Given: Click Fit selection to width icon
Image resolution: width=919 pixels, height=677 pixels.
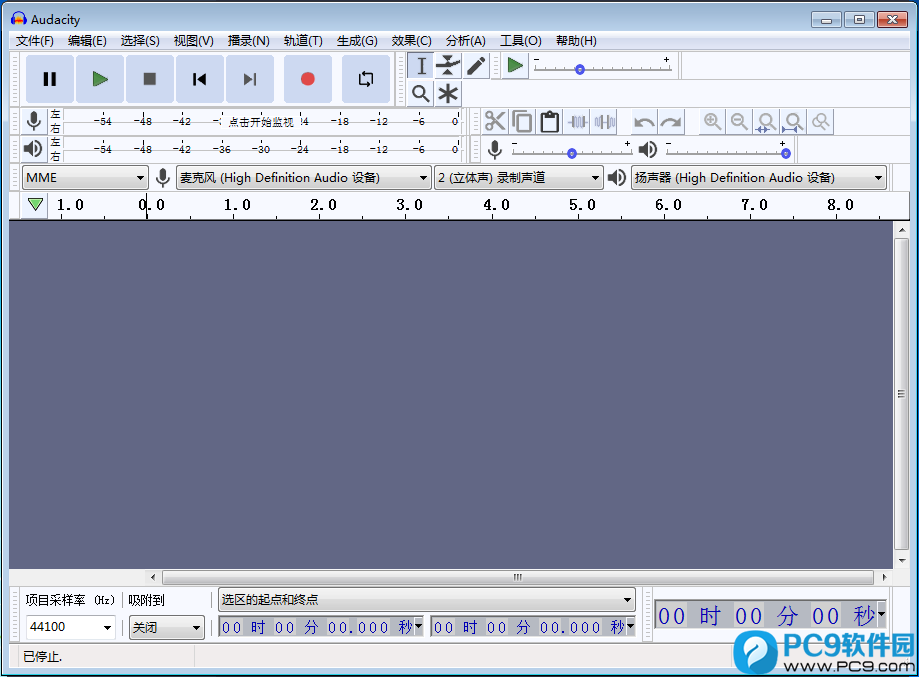Looking at the screenshot, I should click(766, 122).
